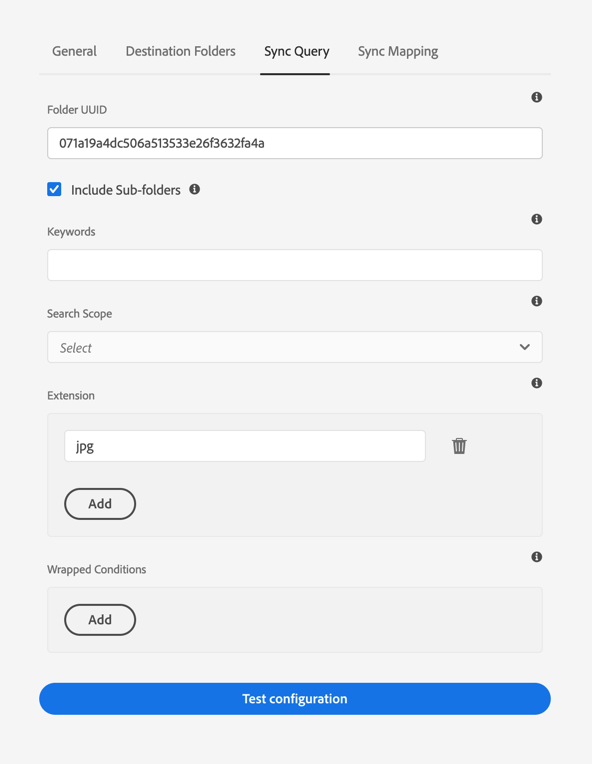Run Test configuration

coord(295,699)
